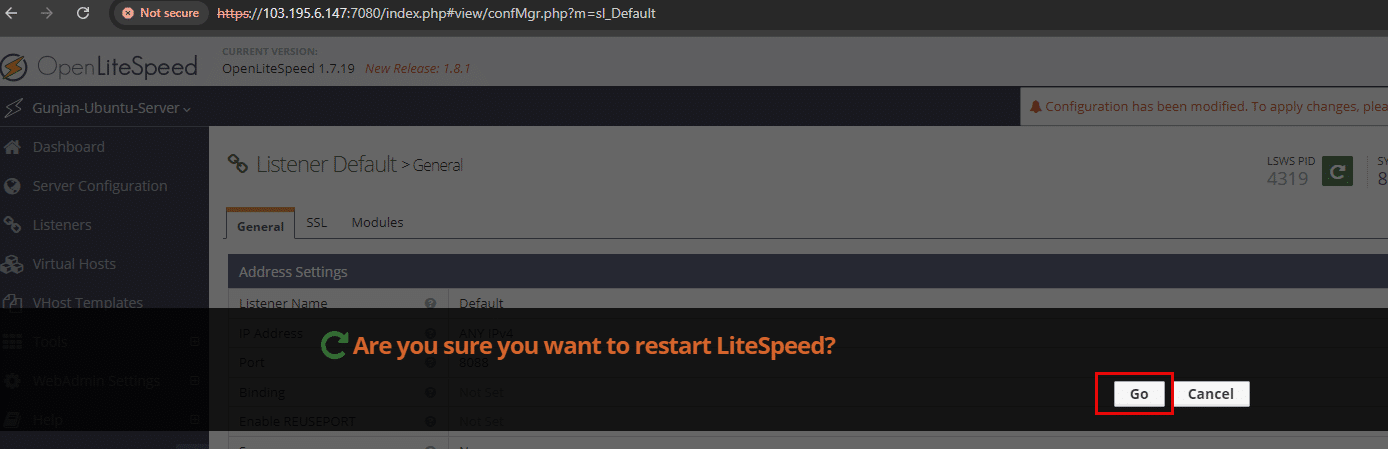
Task: Click the help icon for Listener Name
Action: click(x=431, y=303)
